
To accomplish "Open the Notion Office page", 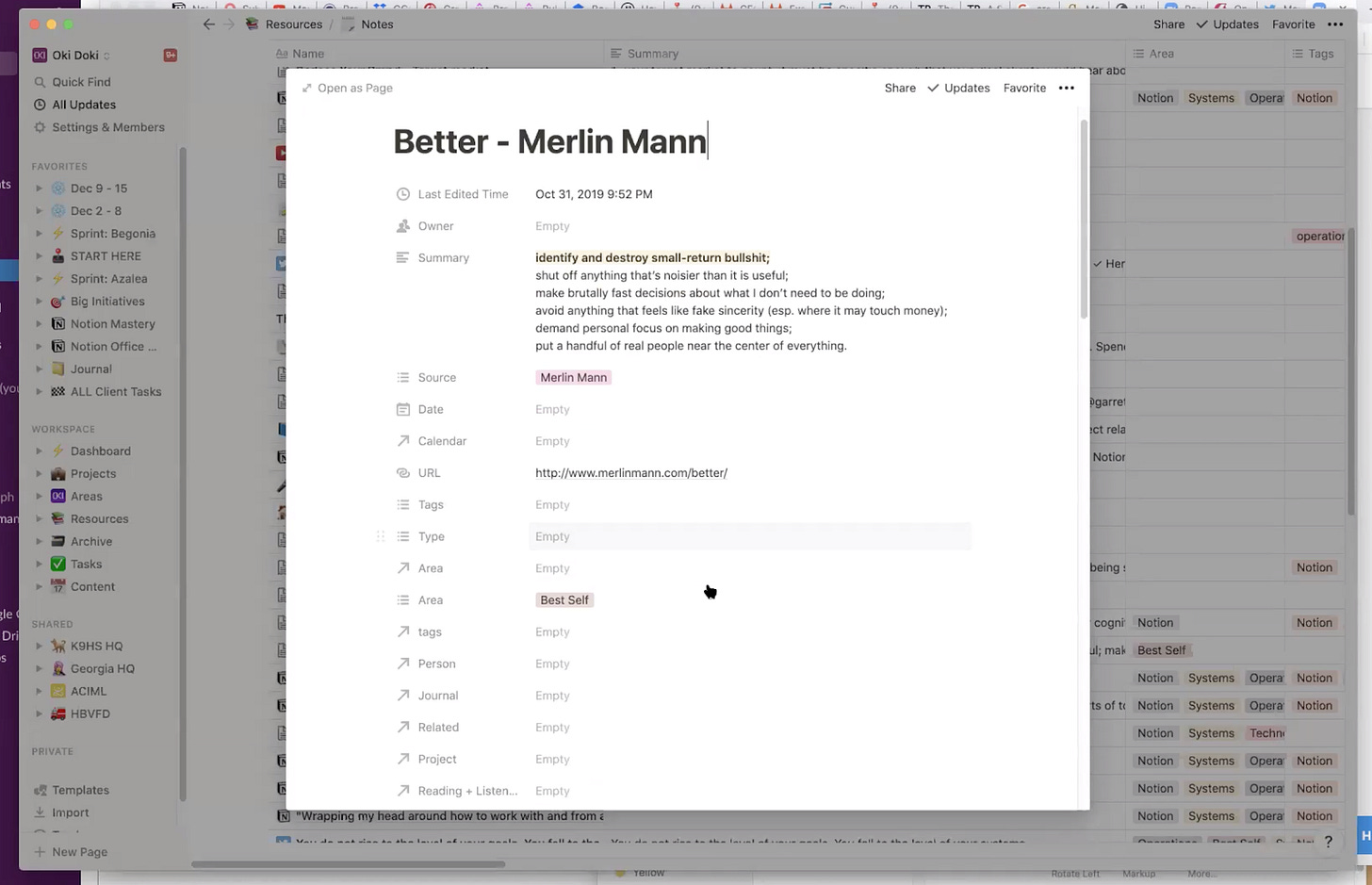I will (113, 347).
